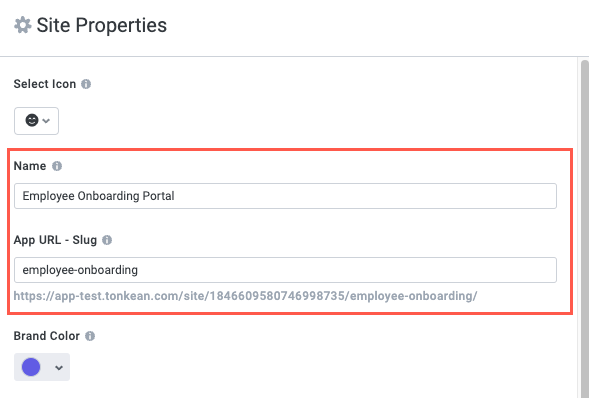This screenshot has height=398, width=589.
Task: Click the info icon beside App URL - Slug
Action: click(107, 240)
